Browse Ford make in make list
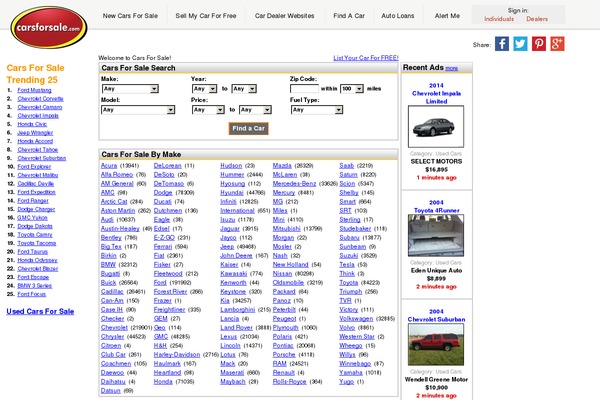Image resolution: width=600 pixels, height=400 pixels. click(160, 282)
